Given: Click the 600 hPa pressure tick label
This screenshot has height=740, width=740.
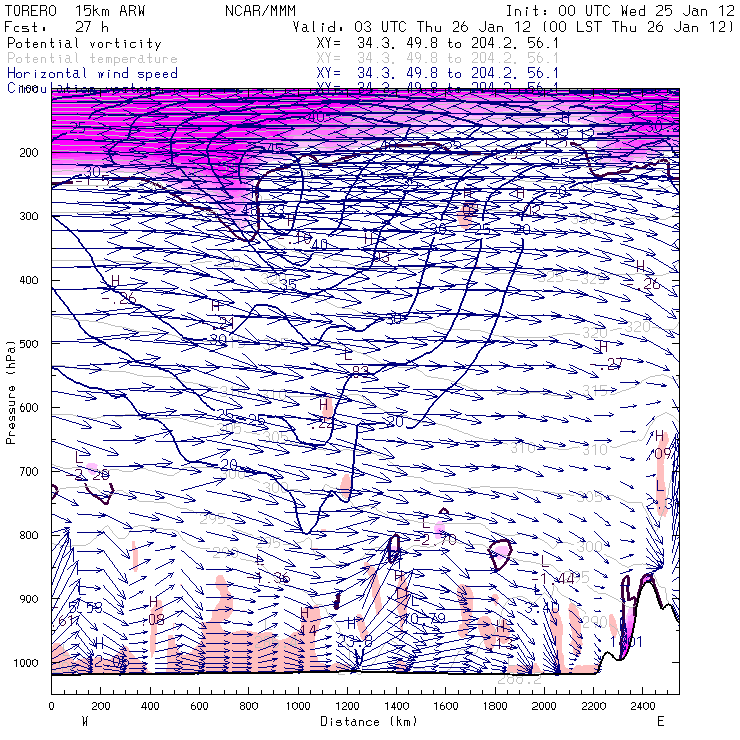Looking at the screenshot, I should point(29,407).
